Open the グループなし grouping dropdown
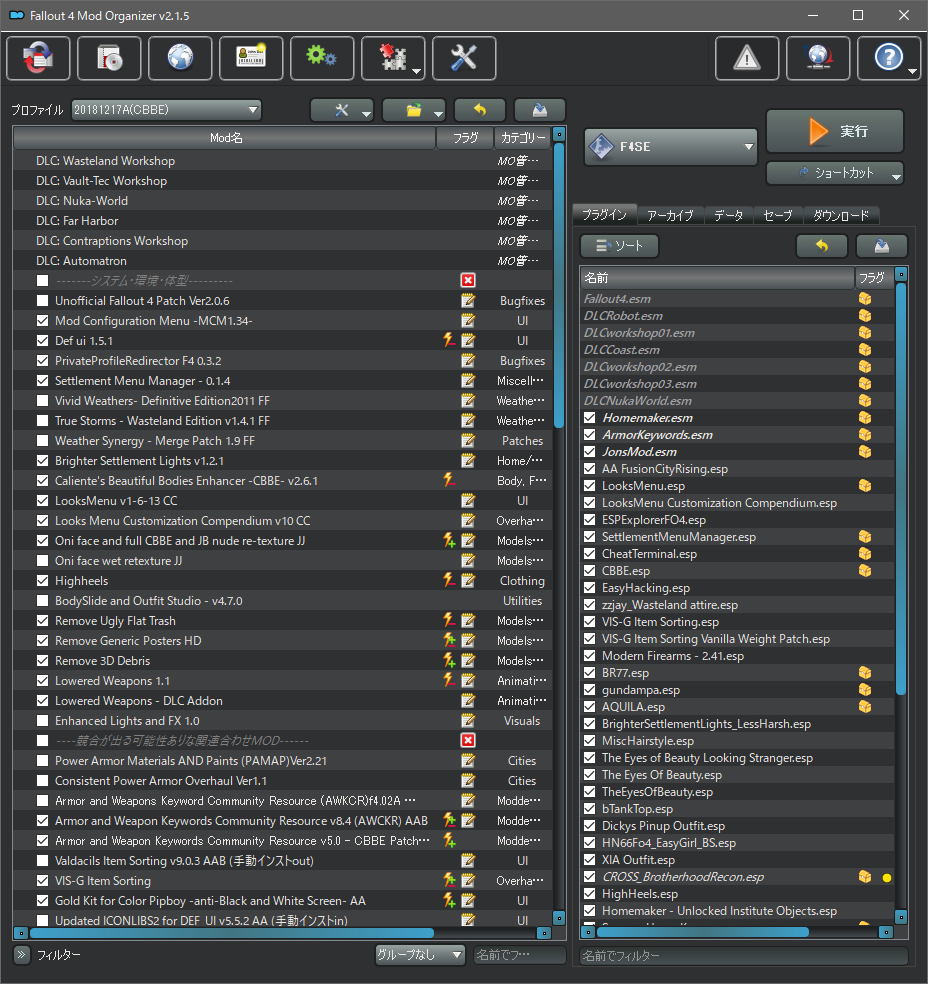This screenshot has width=928, height=984. coord(420,955)
